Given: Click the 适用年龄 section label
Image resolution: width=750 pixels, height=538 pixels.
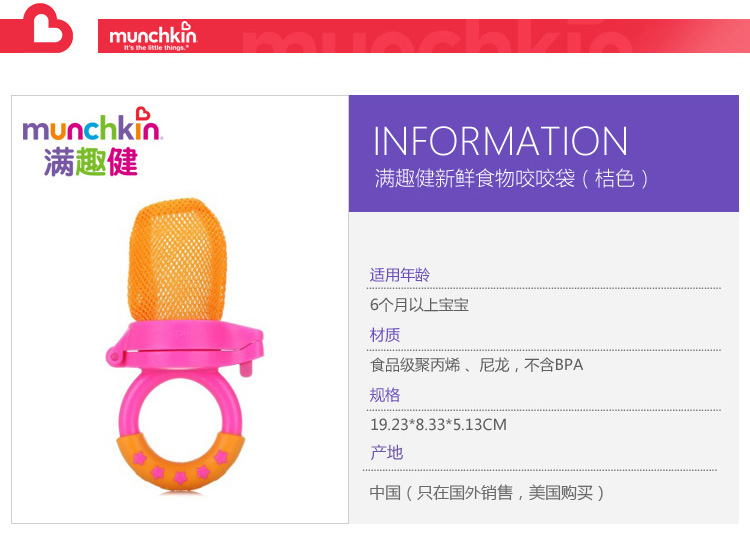Looking at the screenshot, I should coord(399,275).
